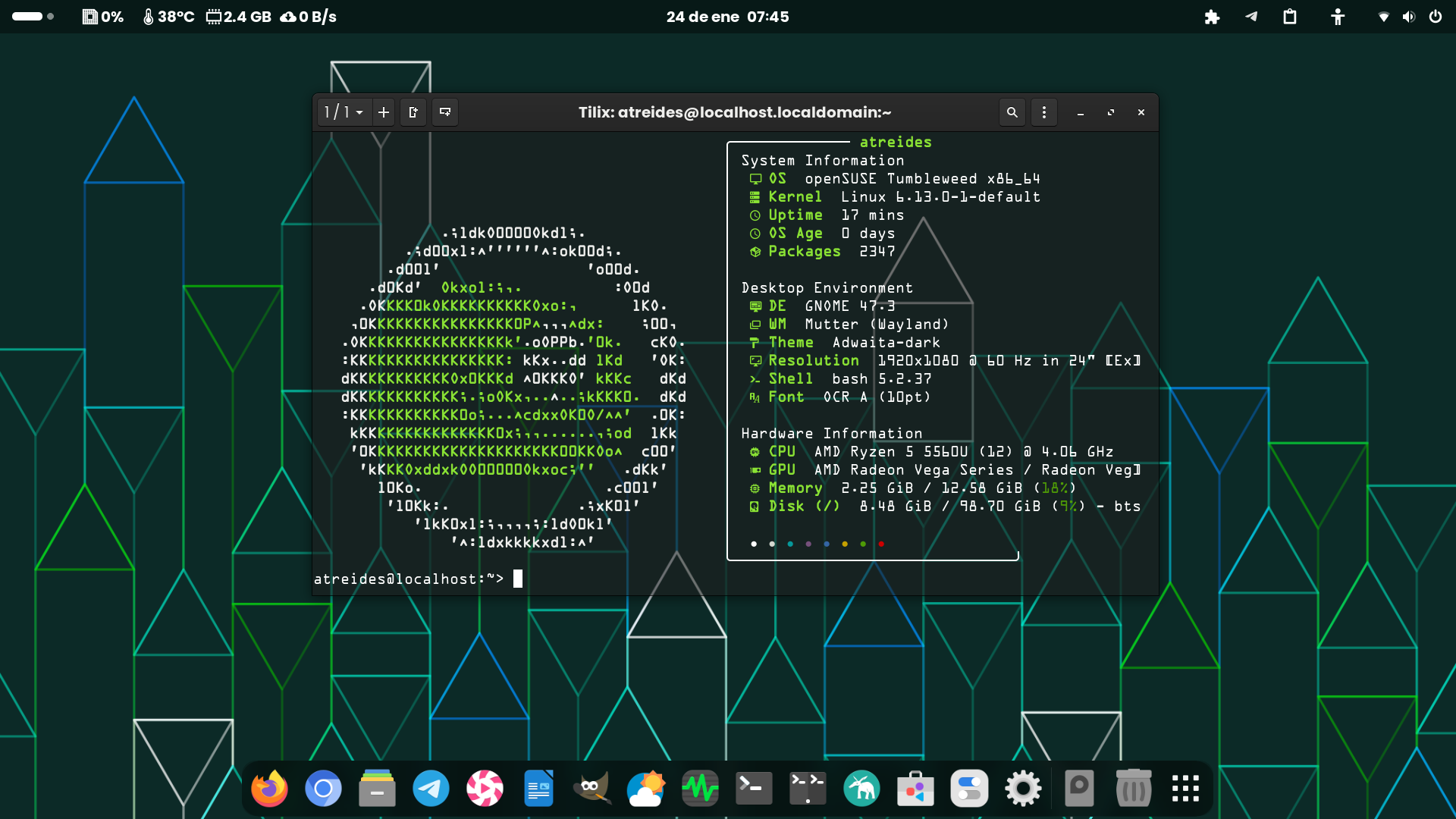Add a new Tilix session
This screenshot has width=1456, height=819.
(x=384, y=112)
